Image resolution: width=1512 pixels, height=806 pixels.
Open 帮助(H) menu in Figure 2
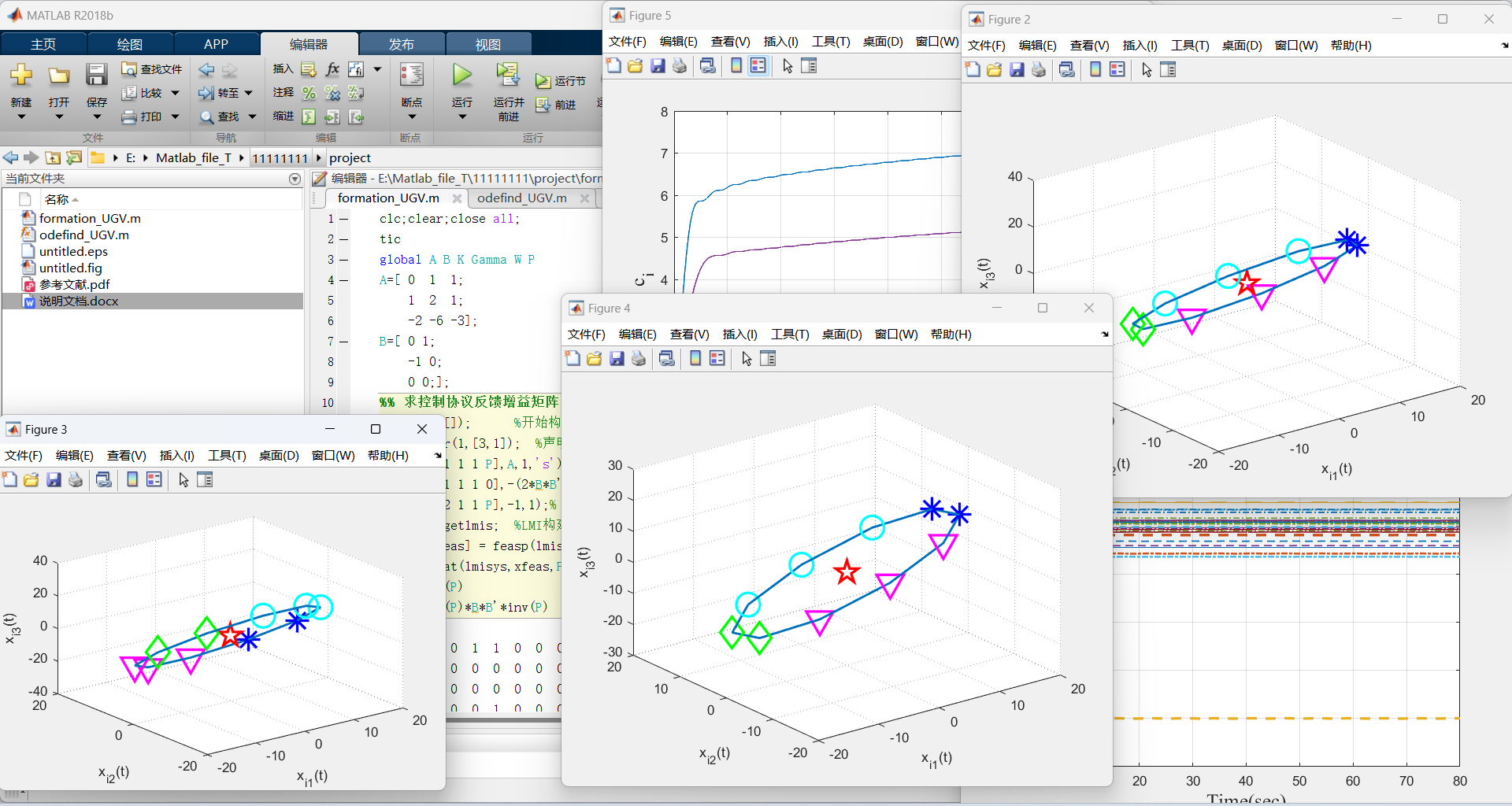[1351, 46]
